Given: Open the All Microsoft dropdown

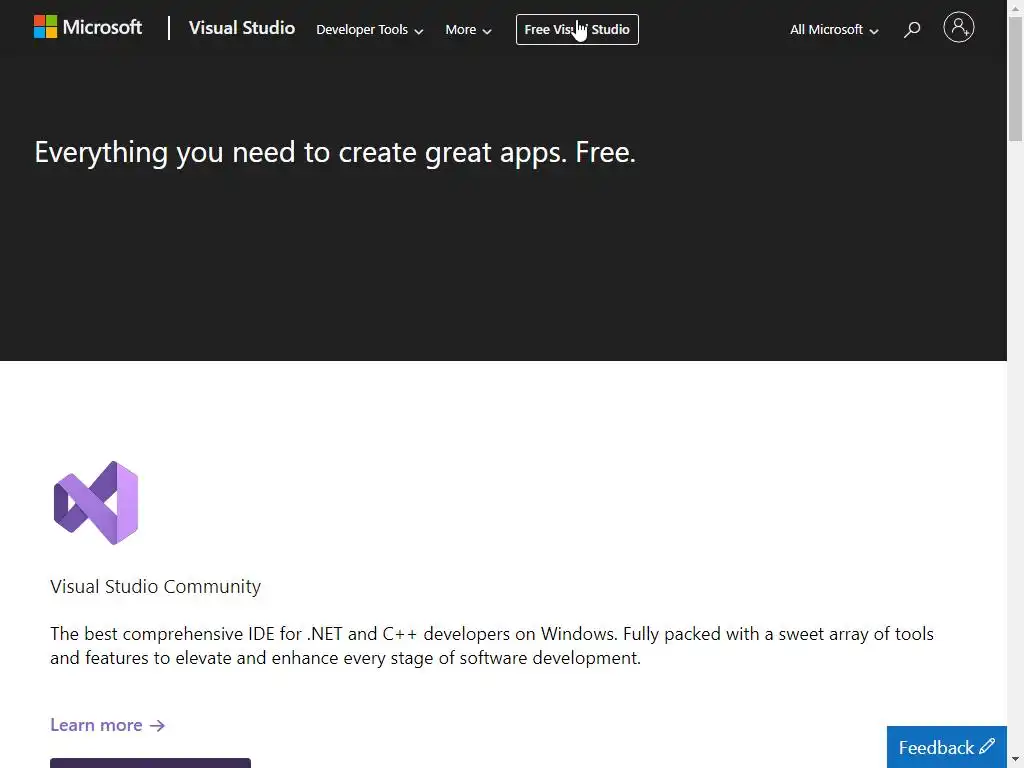Looking at the screenshot, I should [x=834, y=30].
